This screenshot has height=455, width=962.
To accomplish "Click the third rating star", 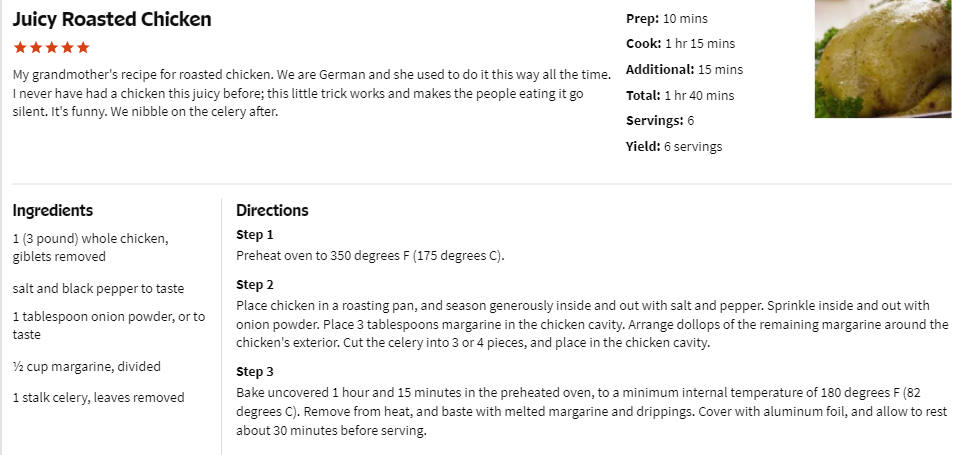I will 52,47.
